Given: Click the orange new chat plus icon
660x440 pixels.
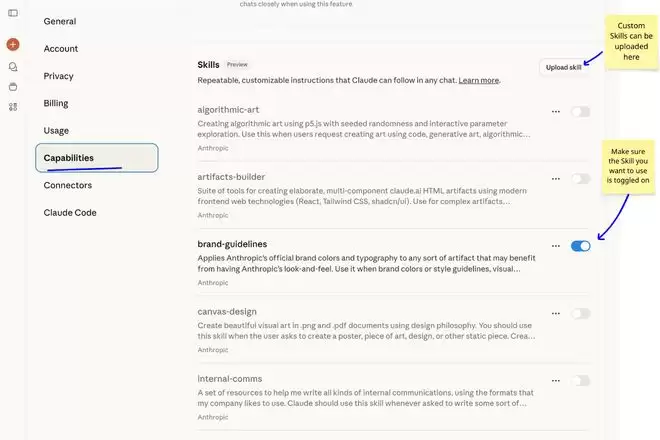Looking at the screenshot, I should [x=13, y=45].
